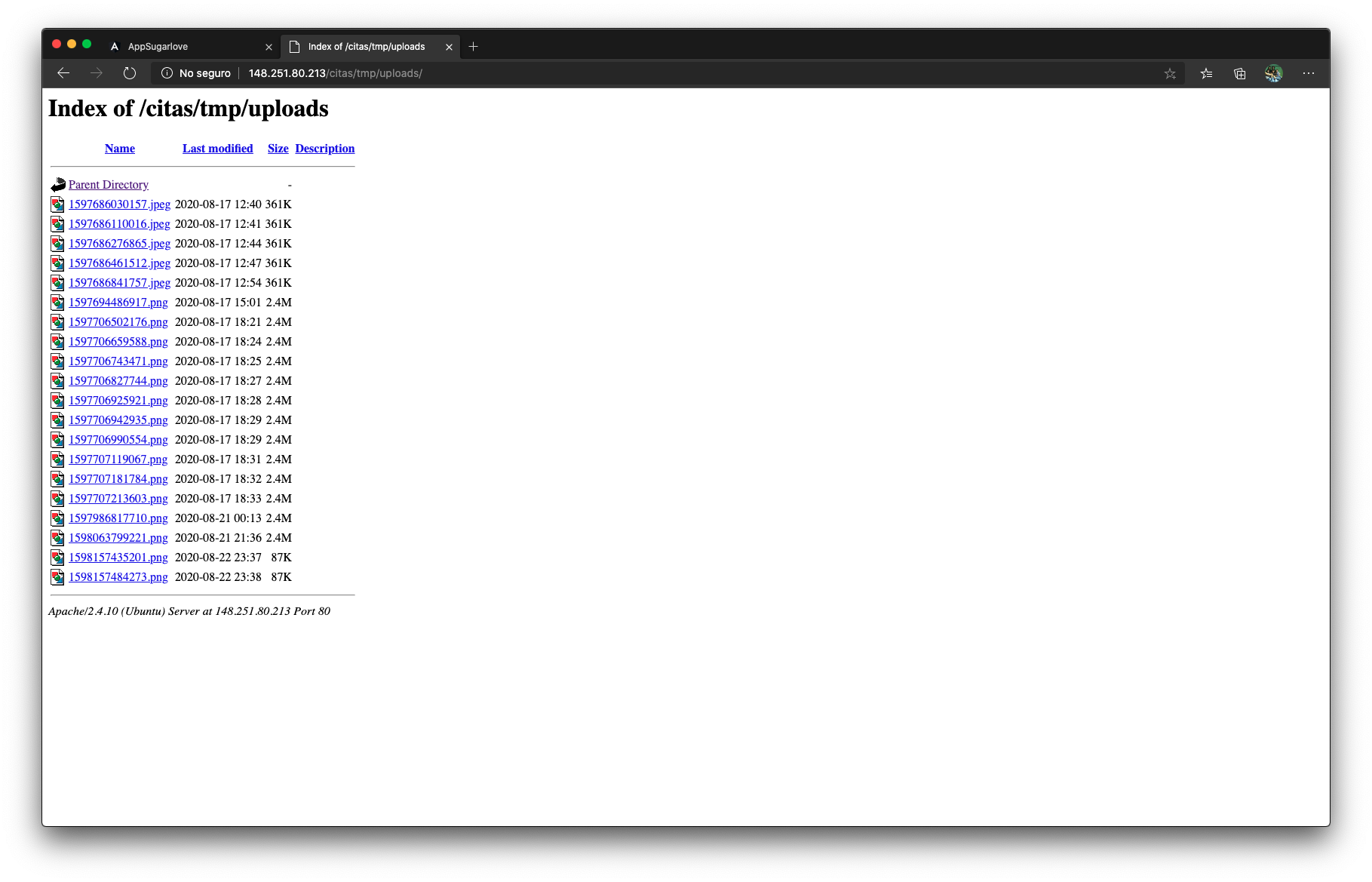Open file 1597686030157.jpeg
This screenshot has height=882, width=1372.
(x=119, y=204)
